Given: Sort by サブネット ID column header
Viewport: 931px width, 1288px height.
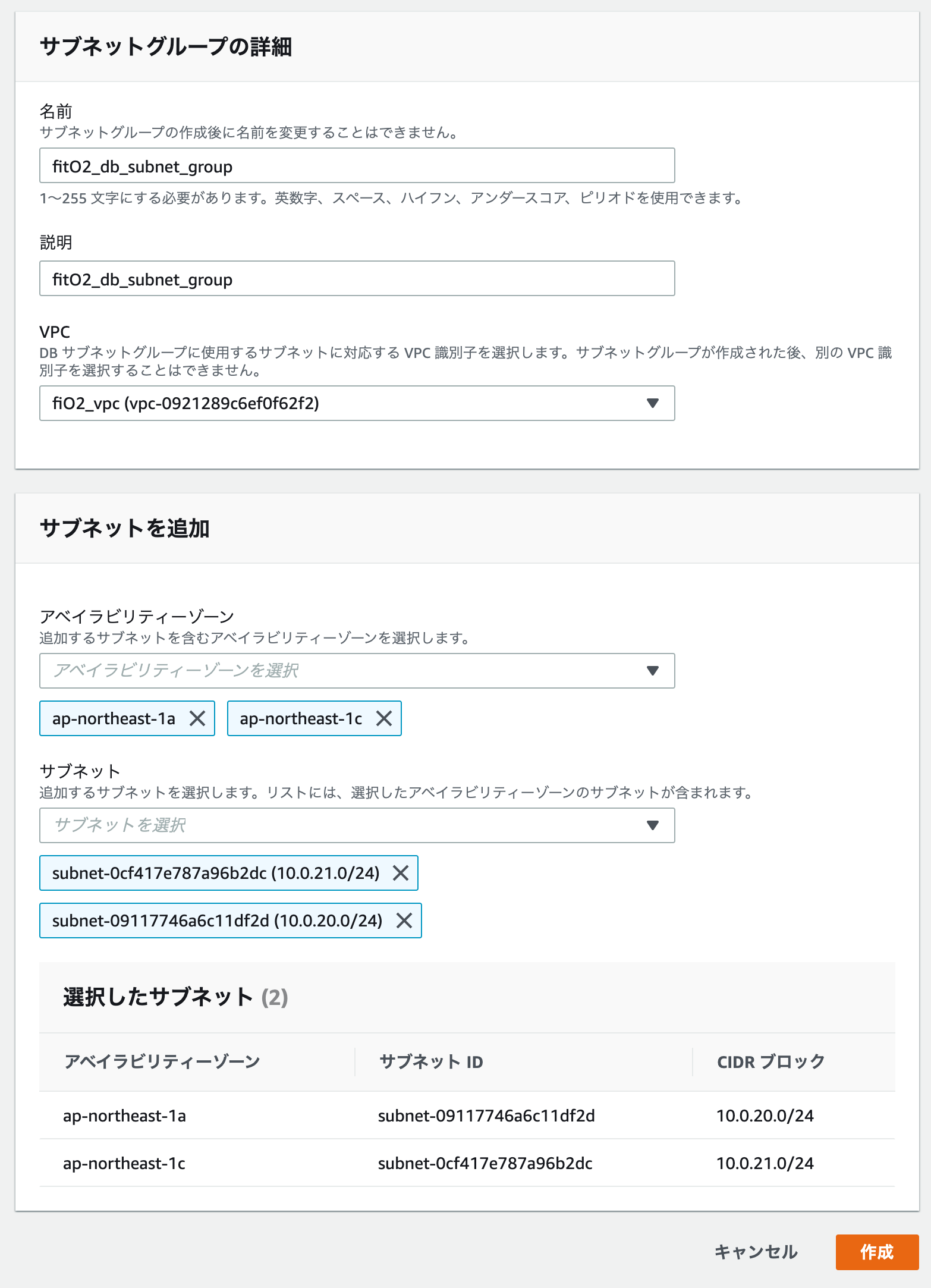Looking at the screenshot, I should (x=431, y=1061).
